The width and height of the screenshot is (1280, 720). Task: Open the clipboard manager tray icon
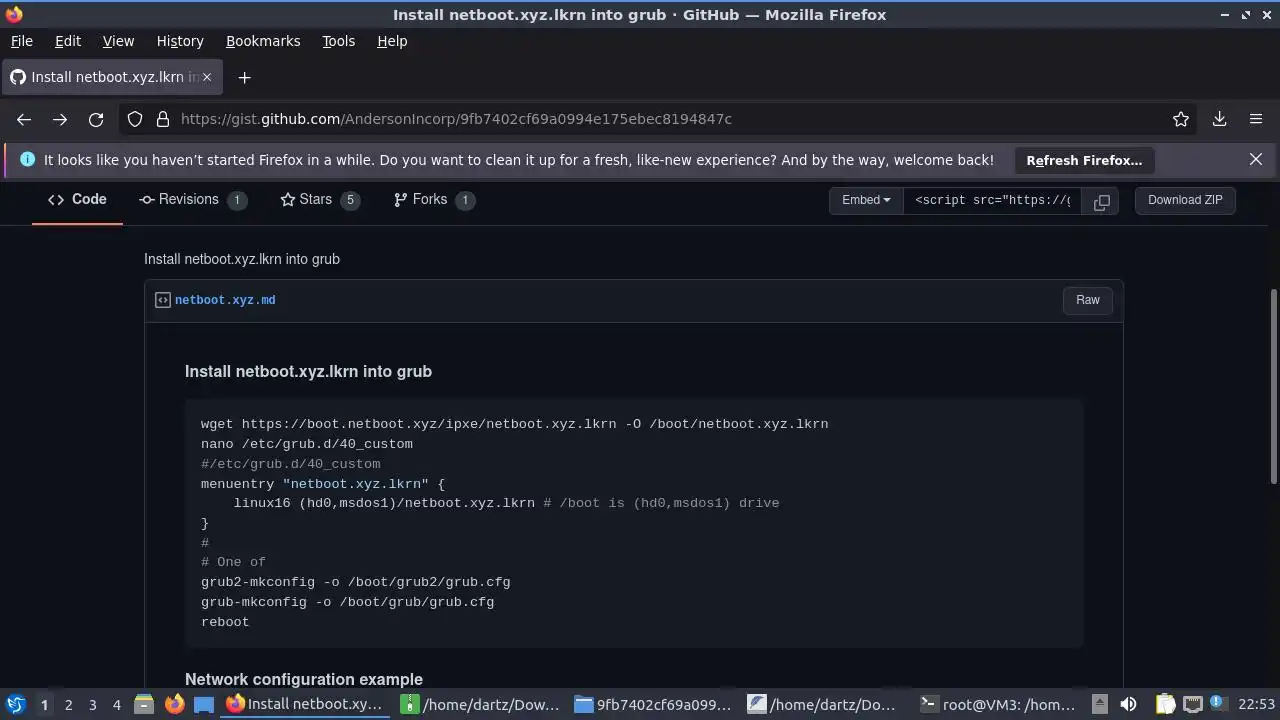tap(1165, 704)
